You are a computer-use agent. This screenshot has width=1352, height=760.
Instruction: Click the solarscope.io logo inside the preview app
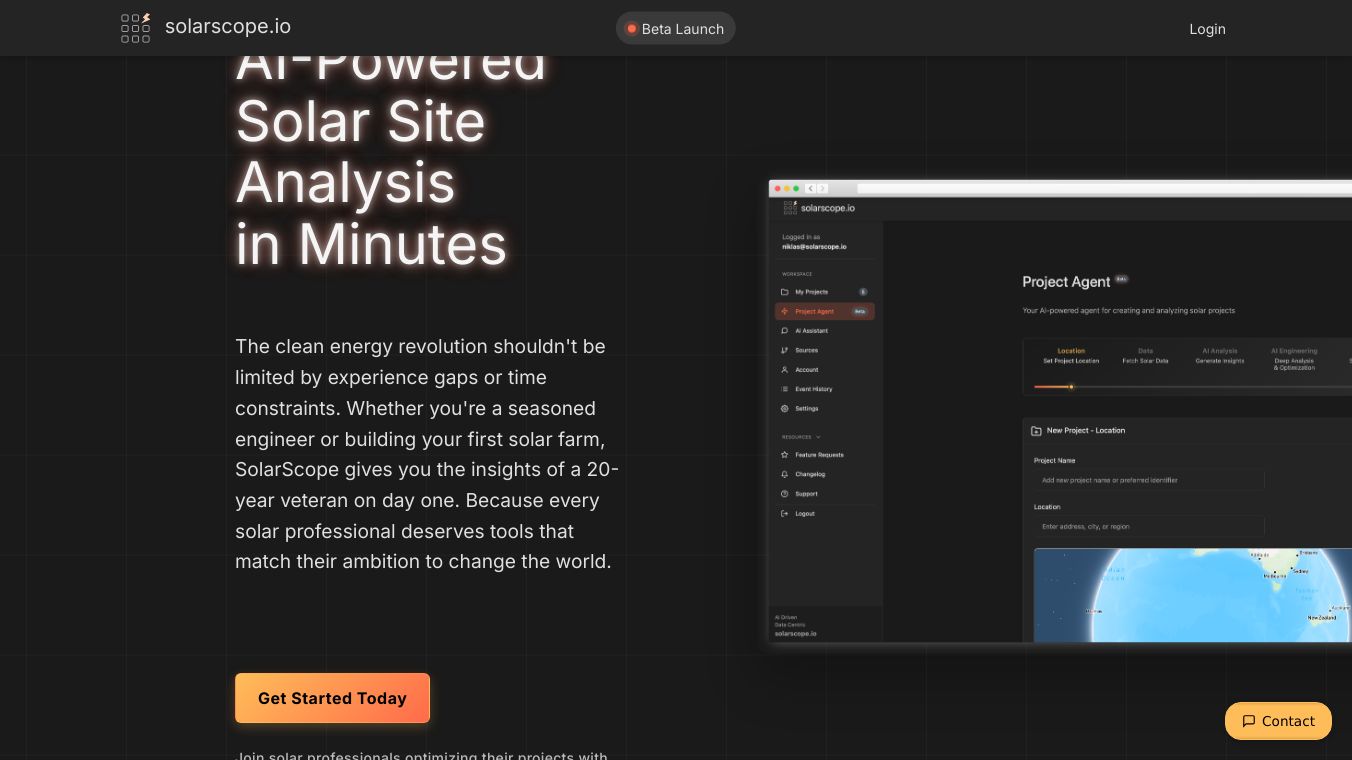(x=819, y=208)
